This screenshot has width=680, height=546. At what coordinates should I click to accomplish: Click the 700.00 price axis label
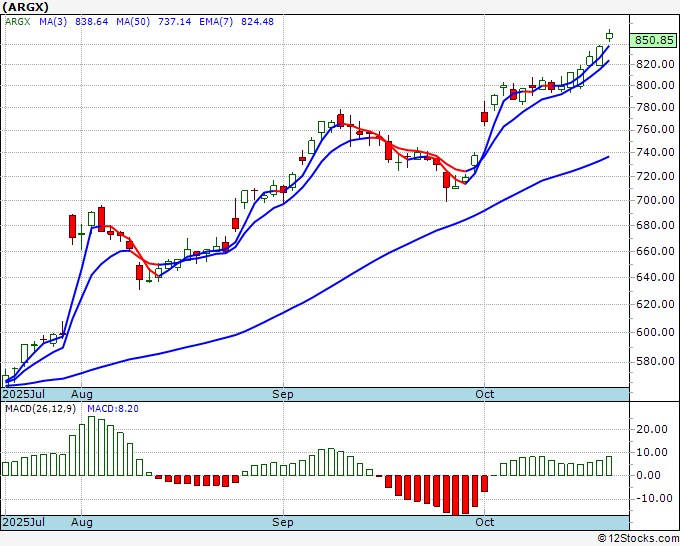click(x=655, y=200)
